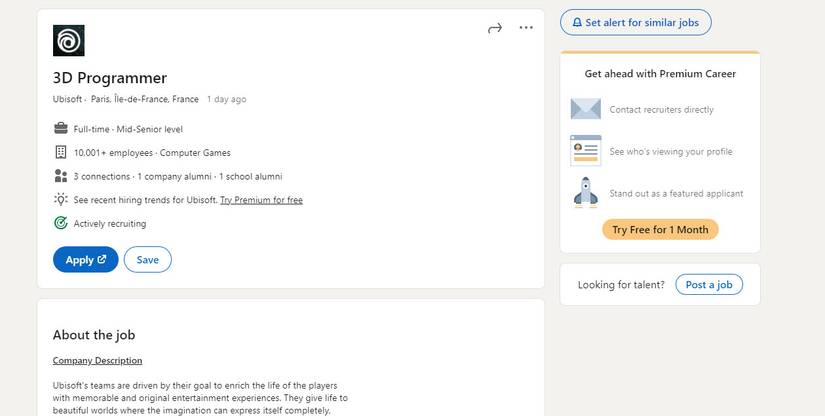825x416 pixels.
Task: Click the 3D Programmer job title
Action: click(110, 78)
